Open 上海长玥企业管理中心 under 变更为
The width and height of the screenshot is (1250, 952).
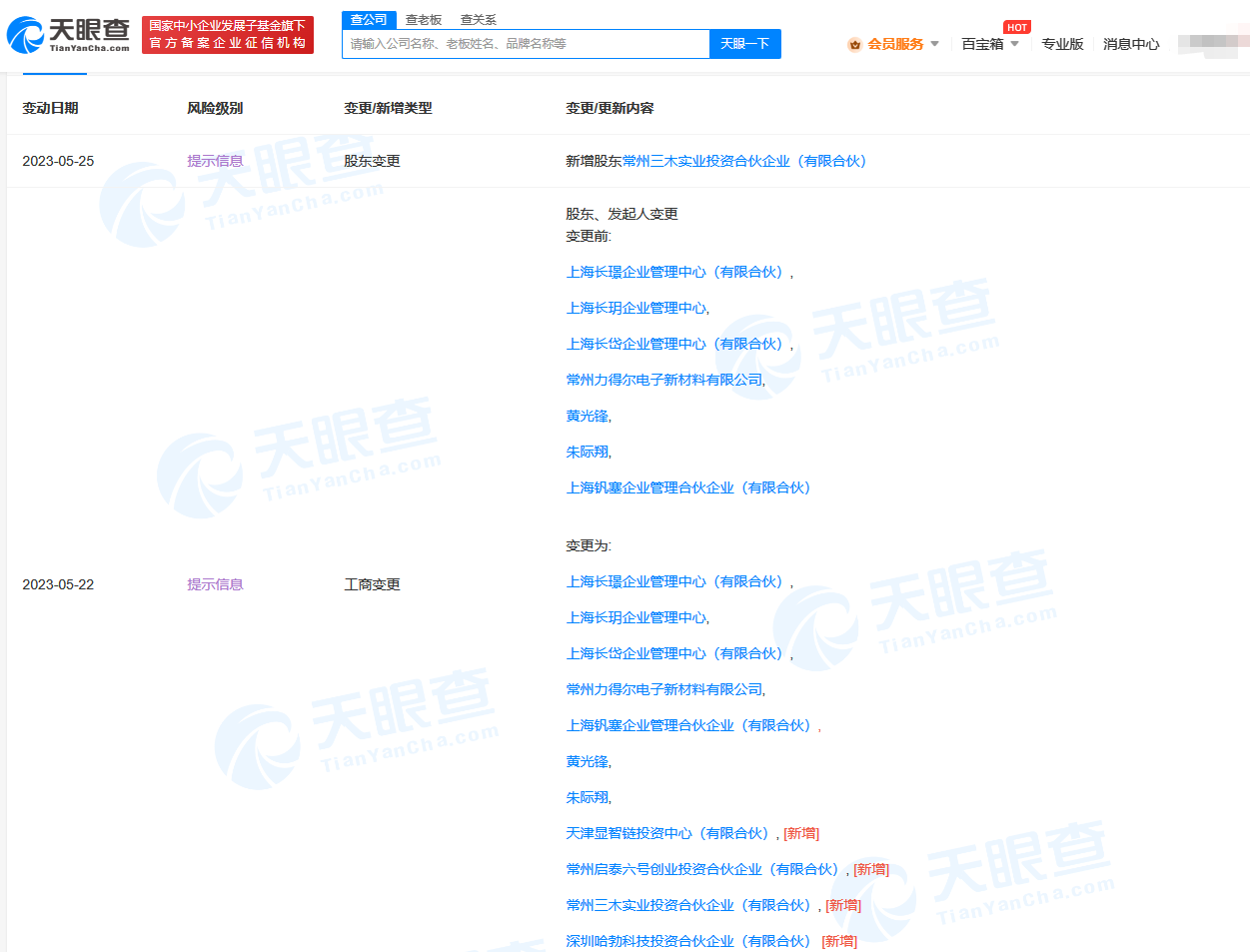[635, 617]
